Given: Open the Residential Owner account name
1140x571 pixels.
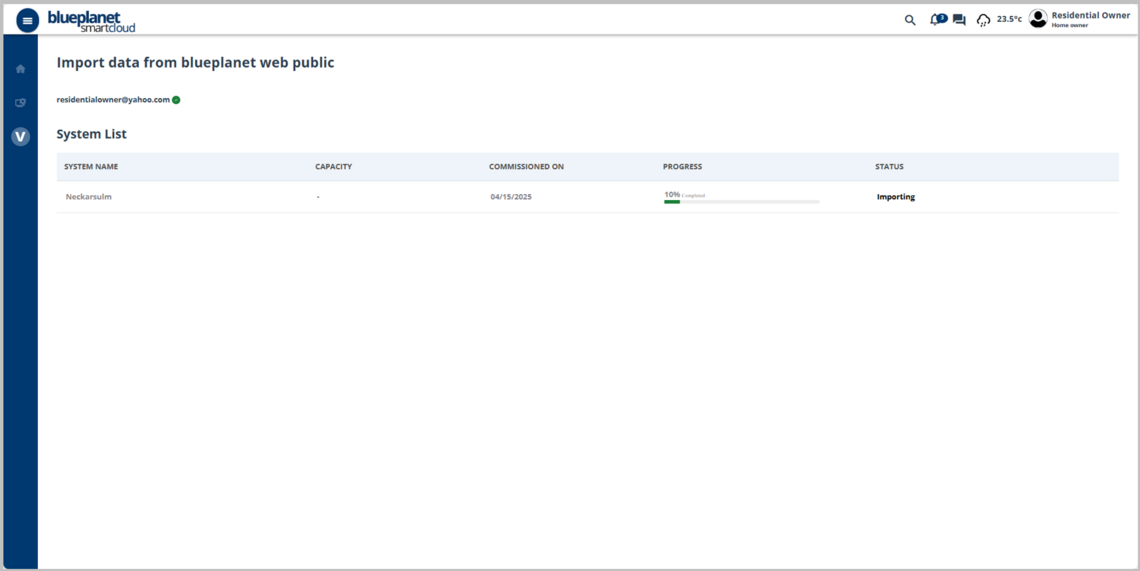Looking at the screenshot, I should click(x=1090, y=15).
